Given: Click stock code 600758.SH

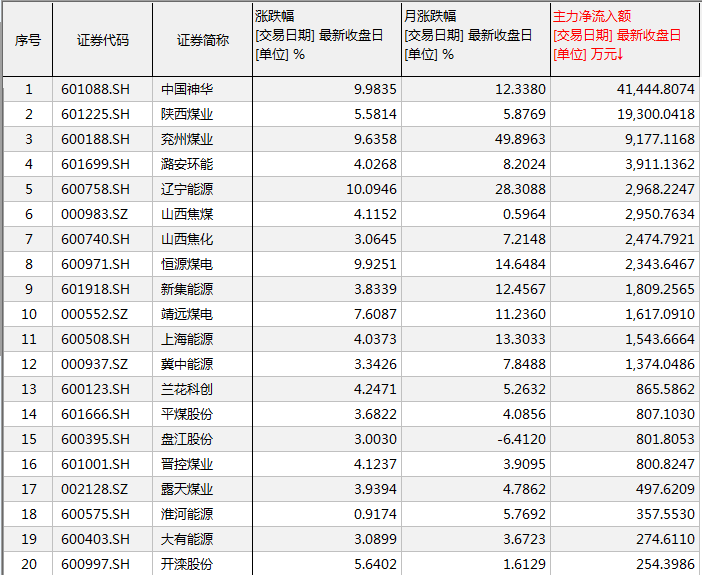Looking at the screenshot, I should click(x=95, y=189).
